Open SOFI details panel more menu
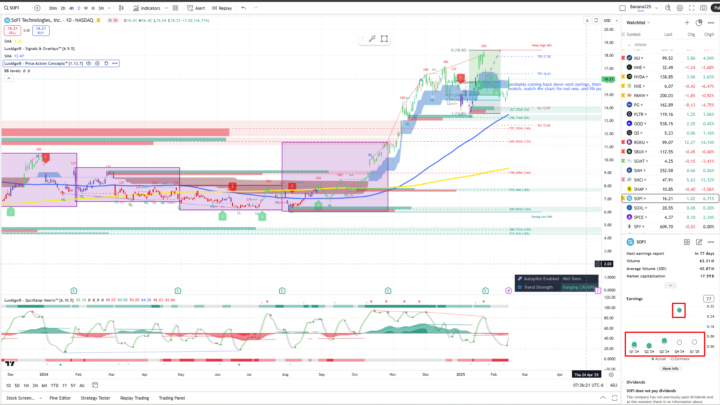The height and width of the screenshot is (405, 720). 711,242
